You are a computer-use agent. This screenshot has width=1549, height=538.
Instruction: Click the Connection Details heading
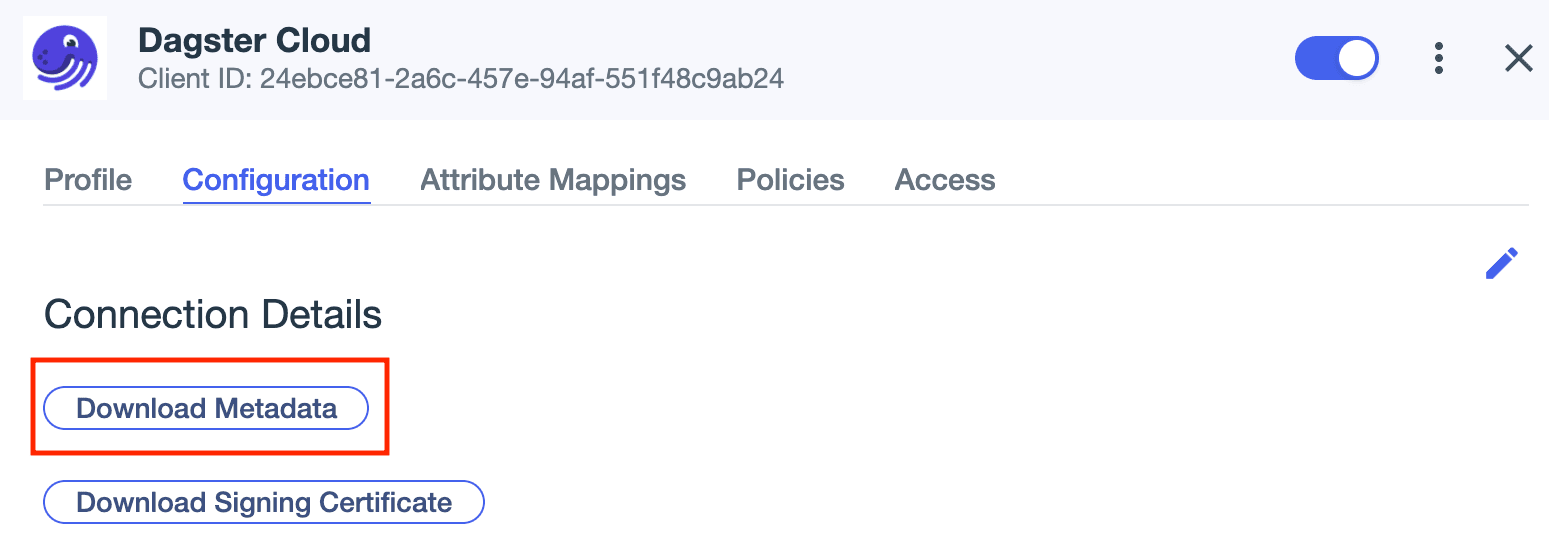pos(213,315)
